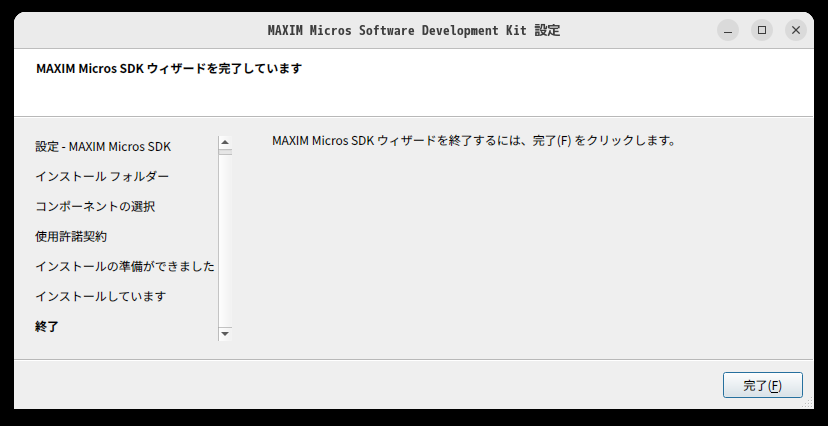Select the コンポーネントの選択 step
The width and height of the screenshot is (828, 426).
pos(95,206)
